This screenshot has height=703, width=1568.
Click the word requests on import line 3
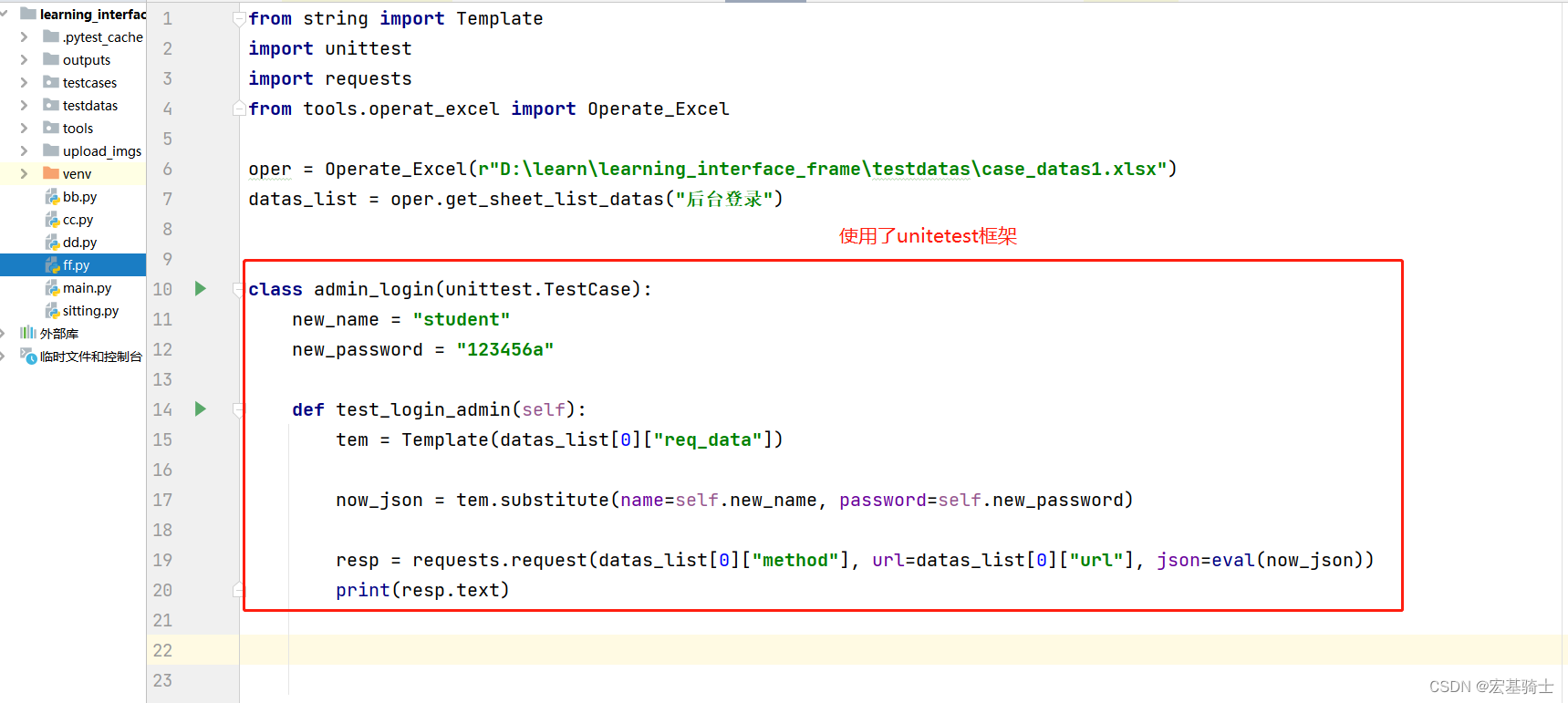pyautogui.click(x=369, y=78)
